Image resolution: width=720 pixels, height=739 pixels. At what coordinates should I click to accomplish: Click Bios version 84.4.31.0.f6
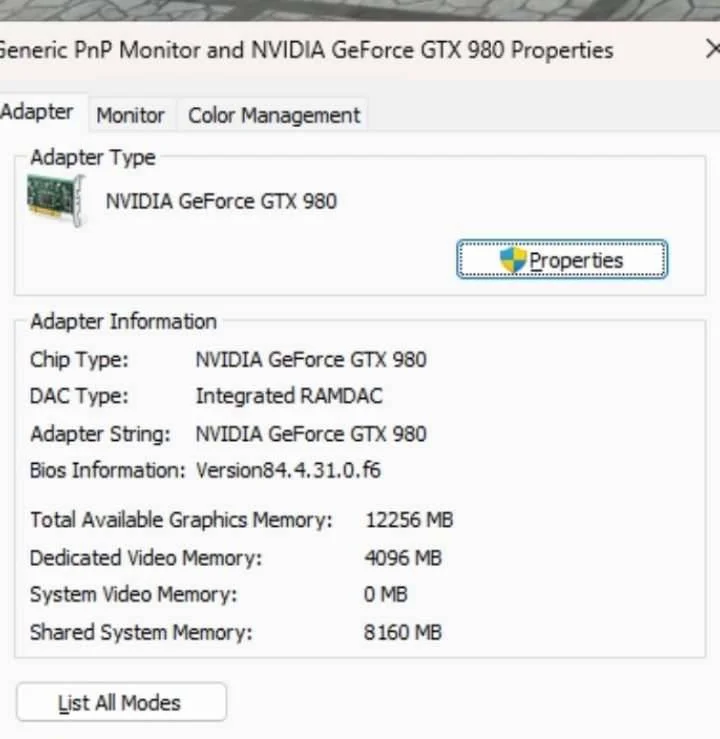pos(288,470)
